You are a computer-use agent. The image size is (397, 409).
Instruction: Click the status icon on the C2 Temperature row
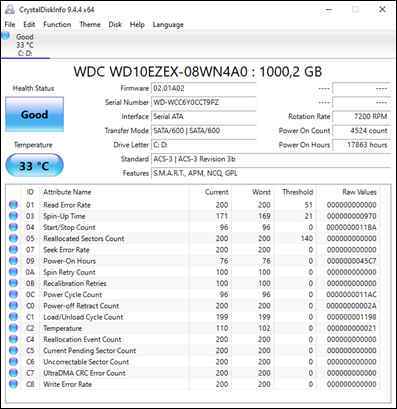click(13, 328)
